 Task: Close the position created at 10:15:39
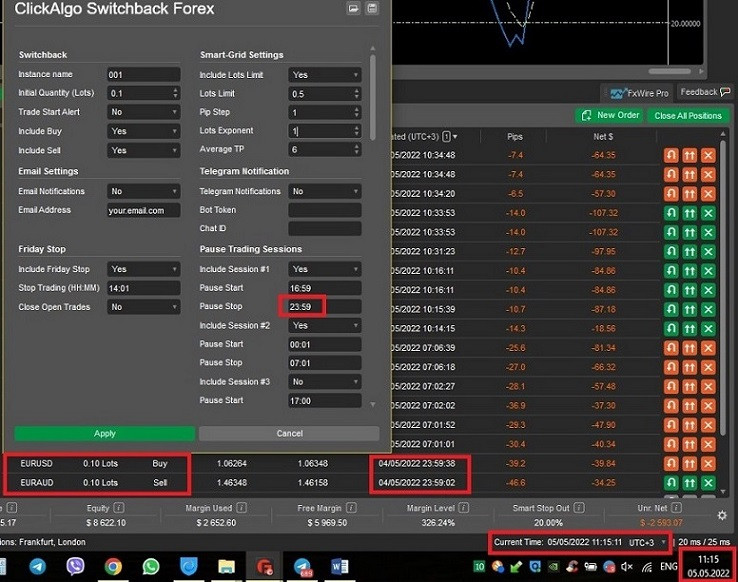(708, 309)
